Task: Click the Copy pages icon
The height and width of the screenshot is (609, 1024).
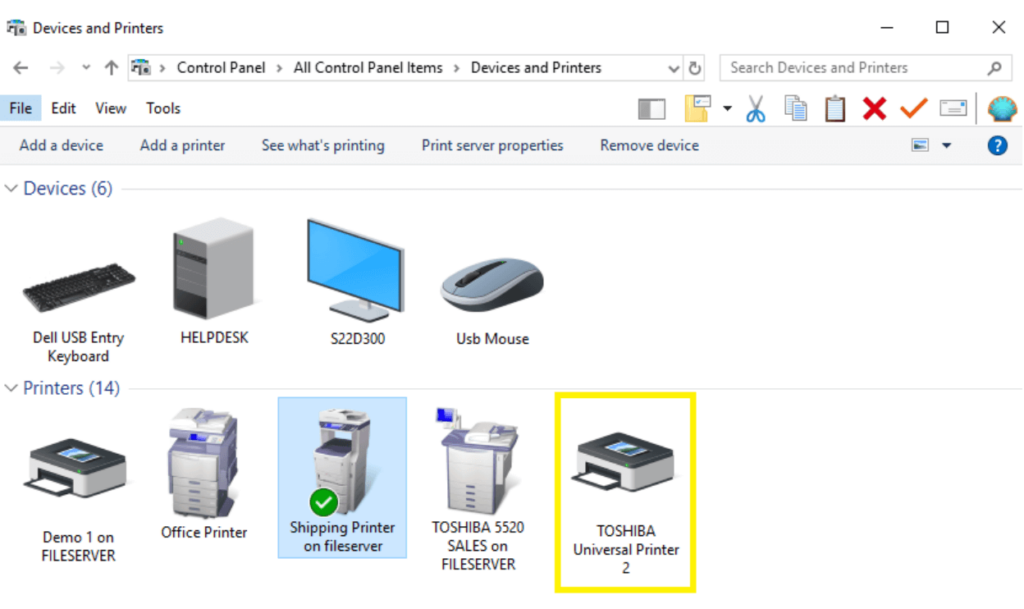Action: pos(795,108)
